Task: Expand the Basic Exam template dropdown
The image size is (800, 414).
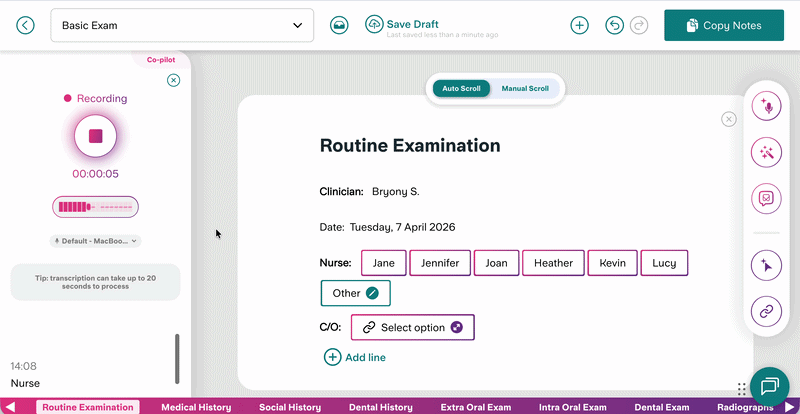Action: (x=182, y=26)
